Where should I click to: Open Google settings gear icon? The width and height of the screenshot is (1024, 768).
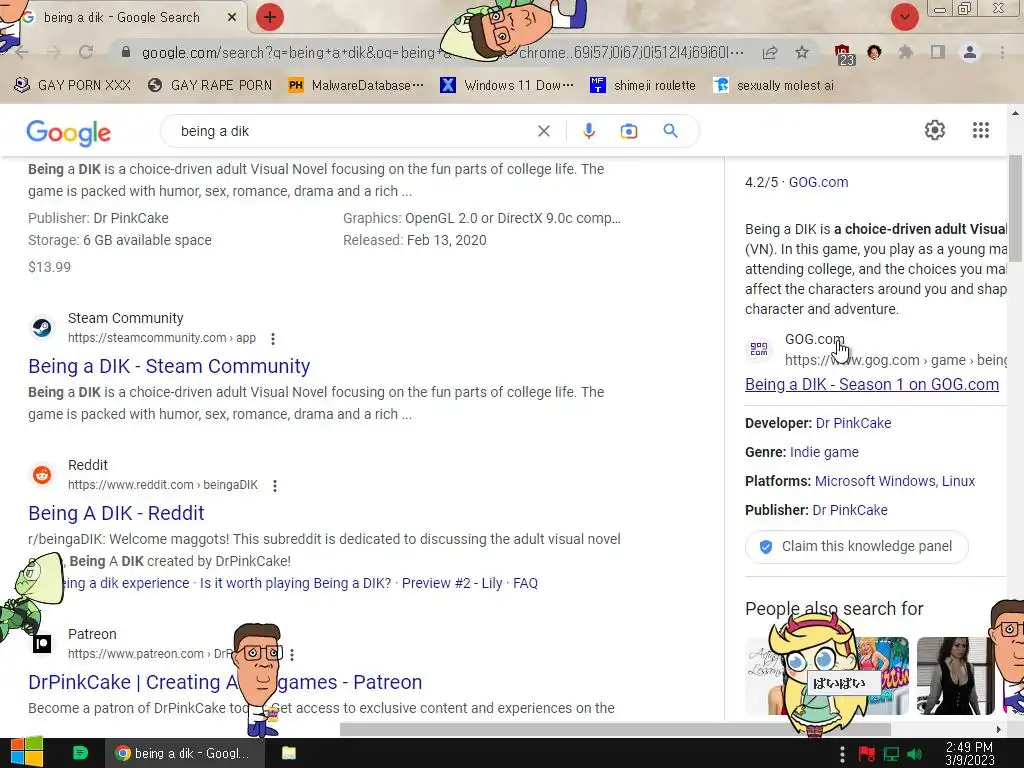(x=935, y=130)
